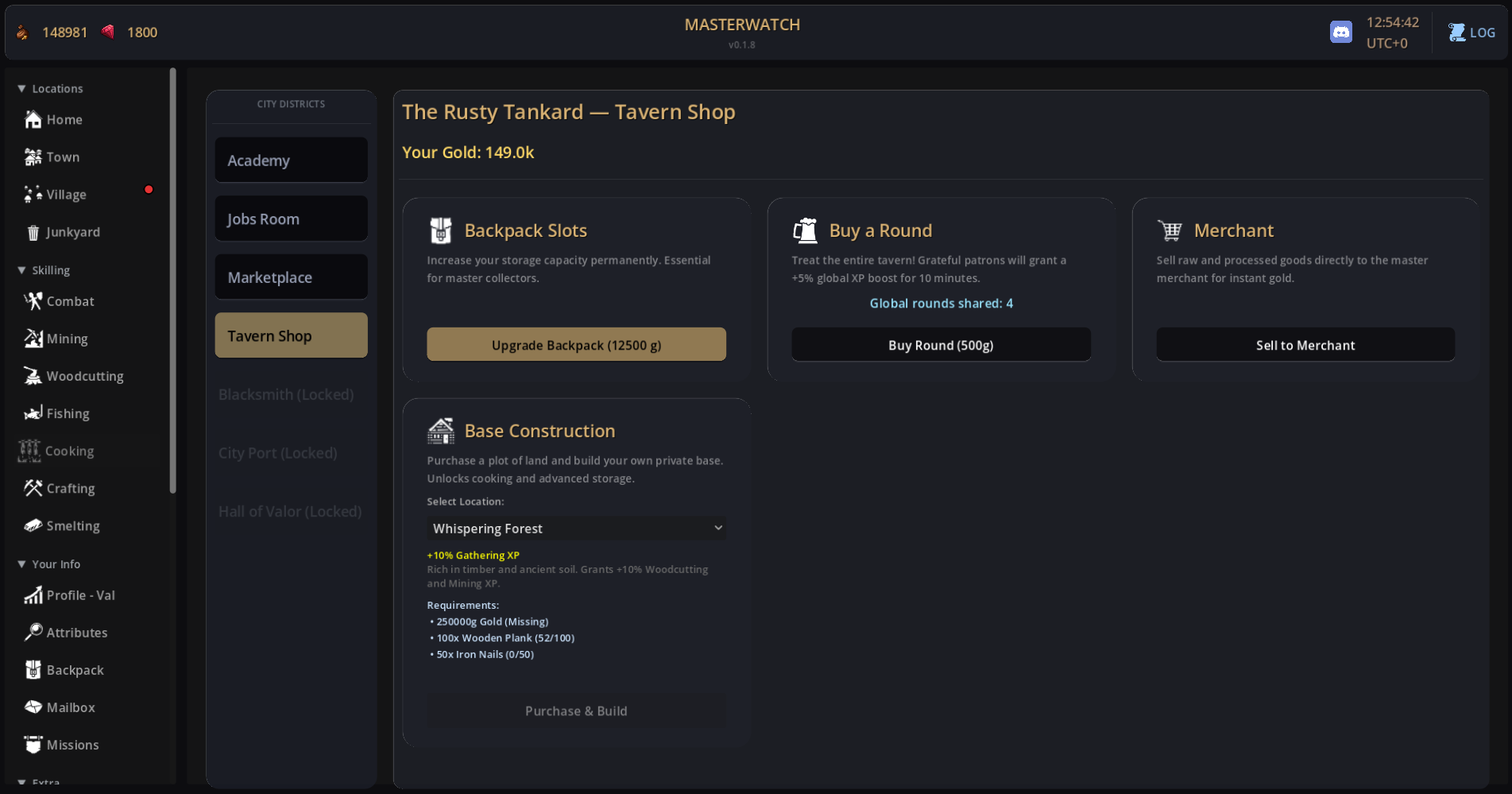Click Buy Round (500g) button

pos(941,345)
